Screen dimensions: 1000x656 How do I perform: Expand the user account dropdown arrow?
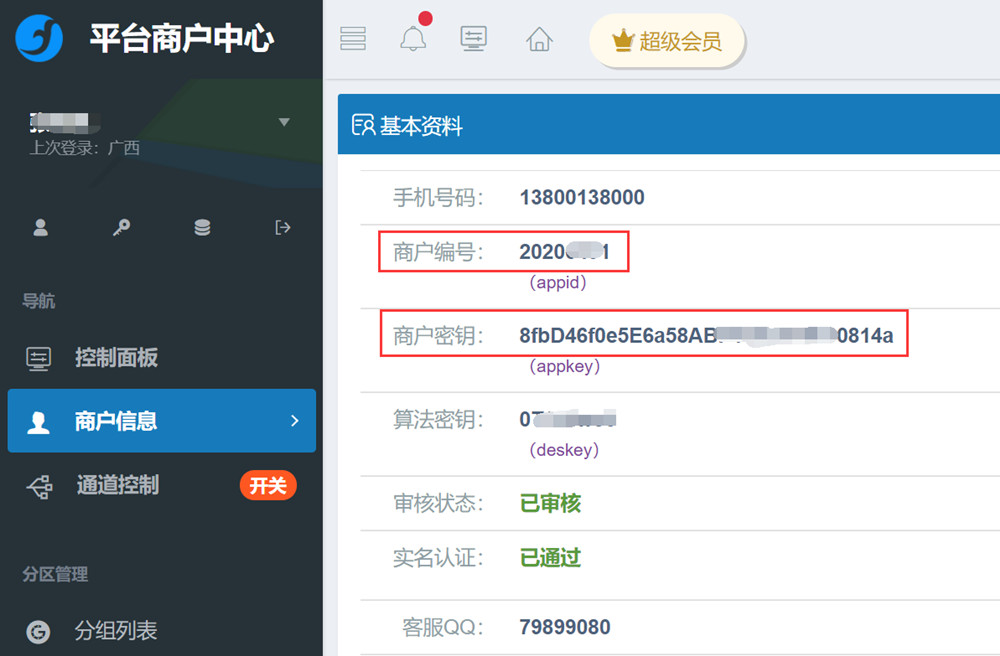[284, 122]
